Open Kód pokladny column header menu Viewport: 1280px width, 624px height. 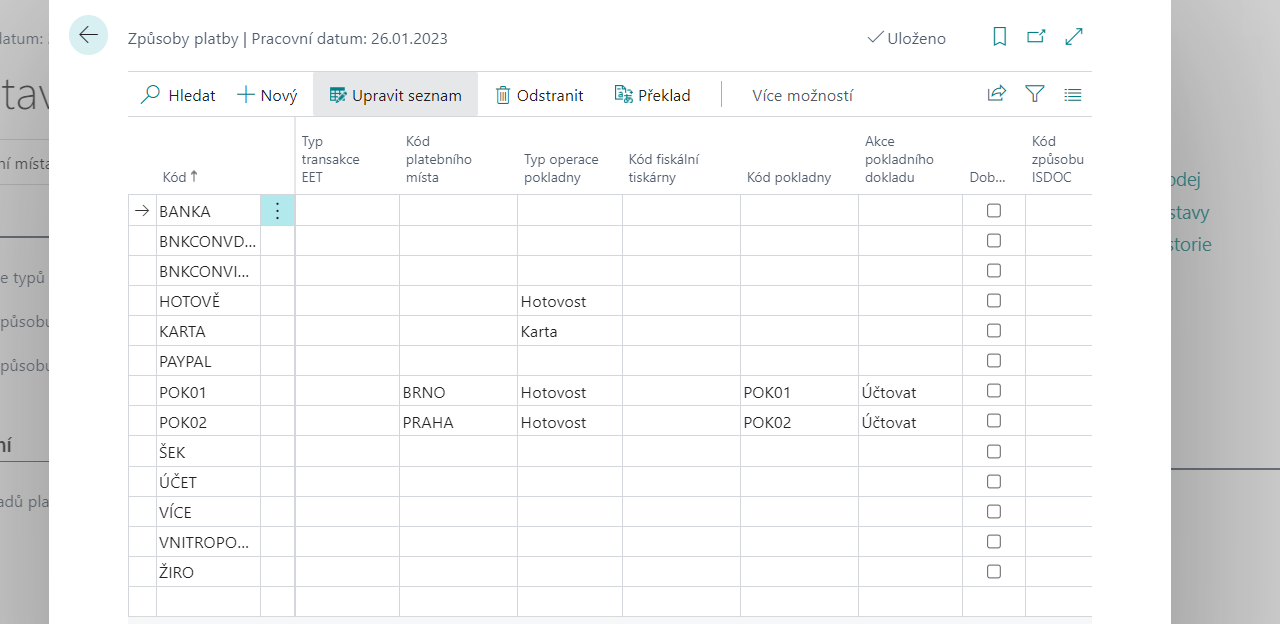click(788, 178)
